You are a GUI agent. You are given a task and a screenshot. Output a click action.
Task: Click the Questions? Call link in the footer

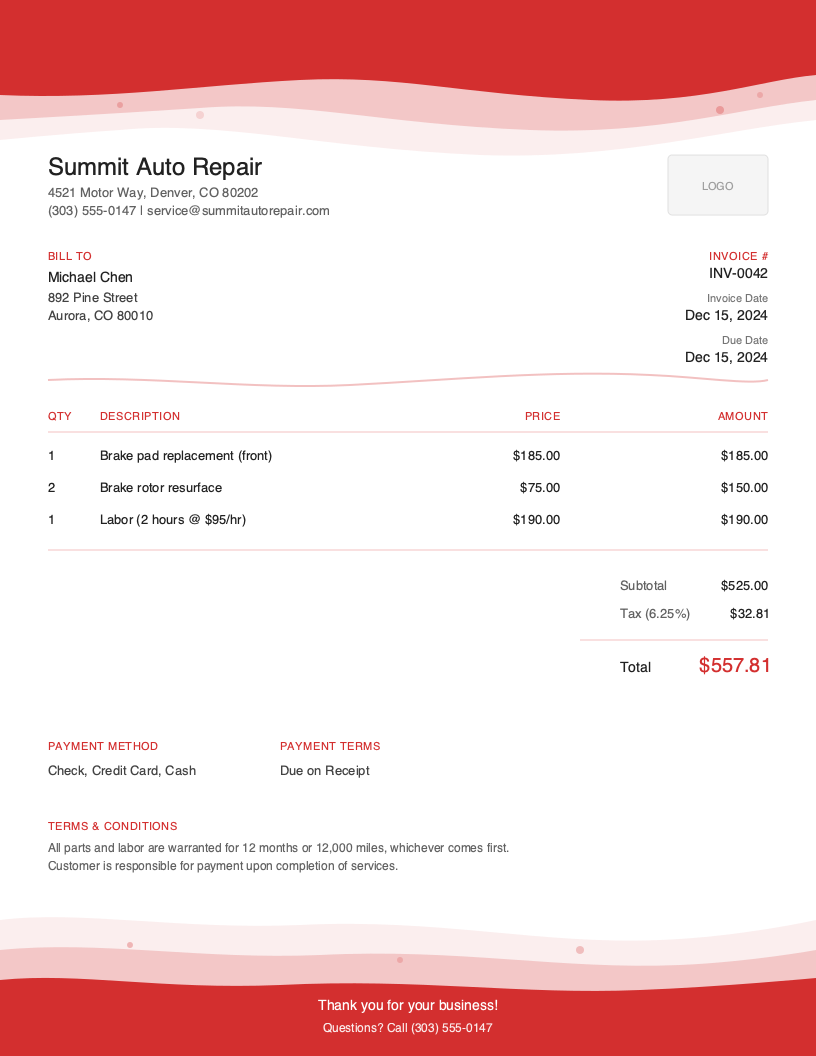[408, 1028]
